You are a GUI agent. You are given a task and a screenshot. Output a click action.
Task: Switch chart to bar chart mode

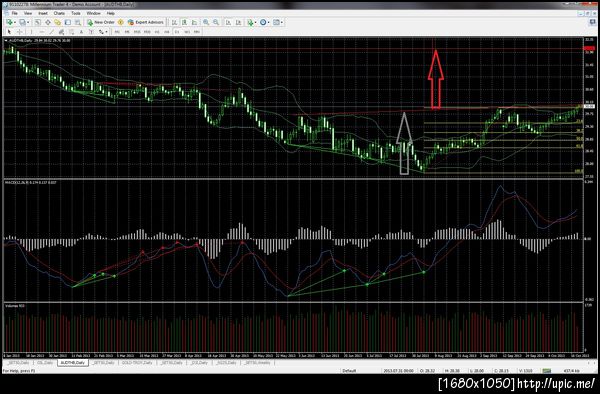point(174,22)
